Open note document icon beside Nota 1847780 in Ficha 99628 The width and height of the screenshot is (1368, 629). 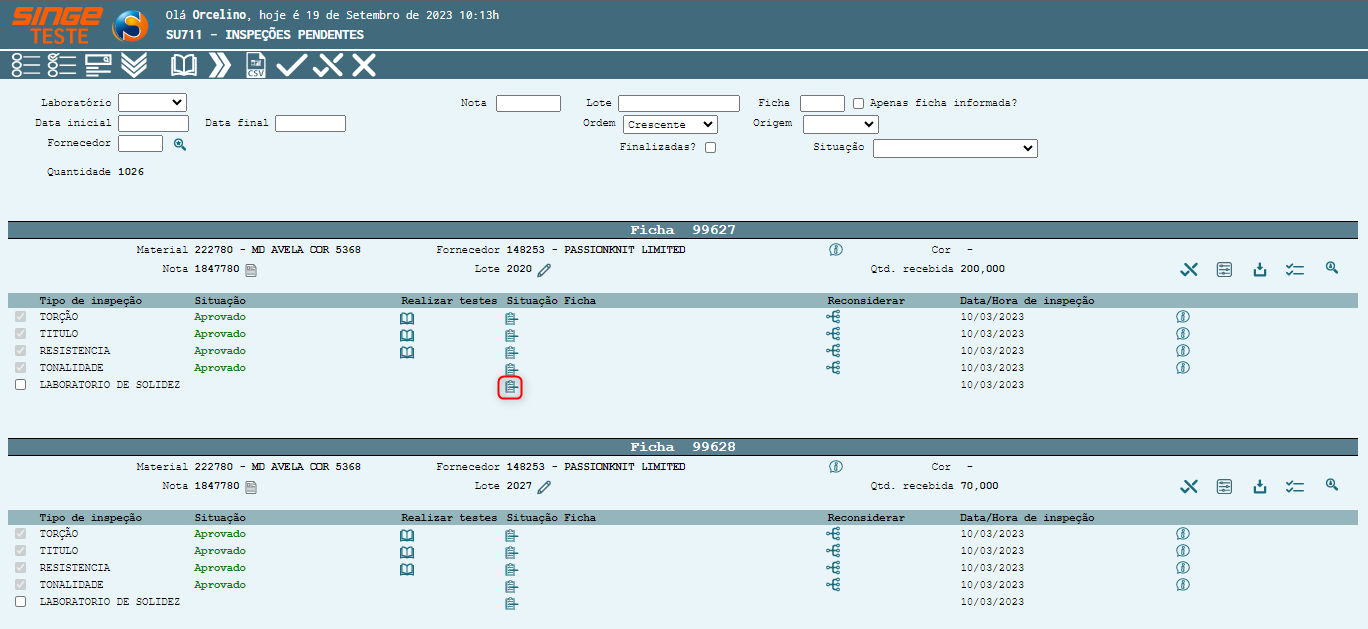click(x=251, y=487)
